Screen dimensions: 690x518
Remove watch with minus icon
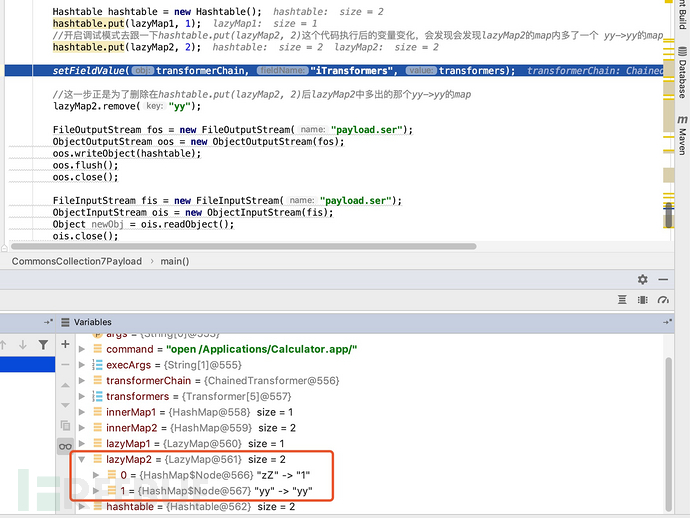65,364
